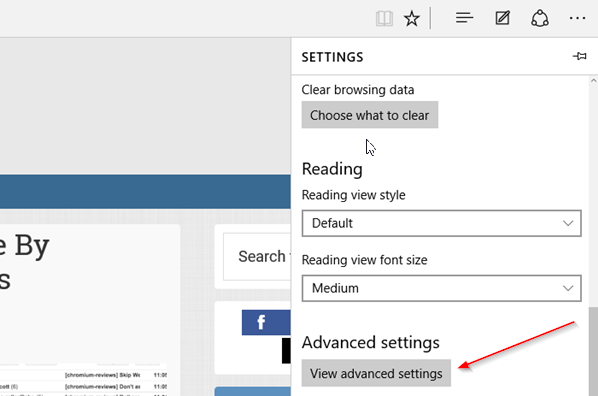Click the Search field on the webpage
Viewport: 598px width, 396px height.
pyautogui.click(x=257, y=256)
